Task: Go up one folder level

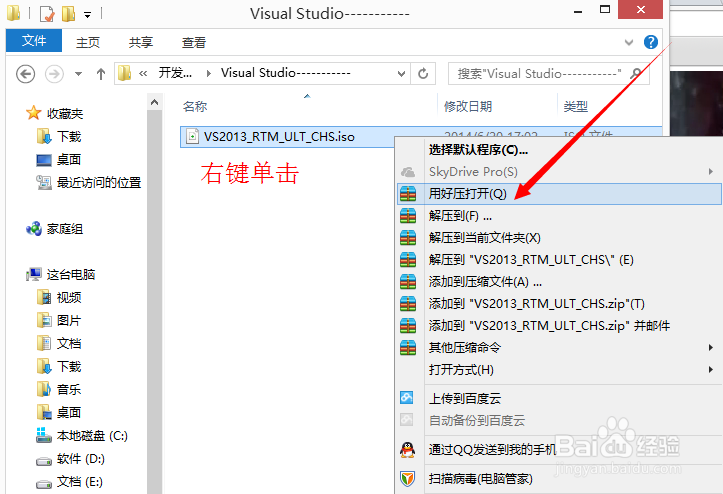Action: (x=101, y=74)
